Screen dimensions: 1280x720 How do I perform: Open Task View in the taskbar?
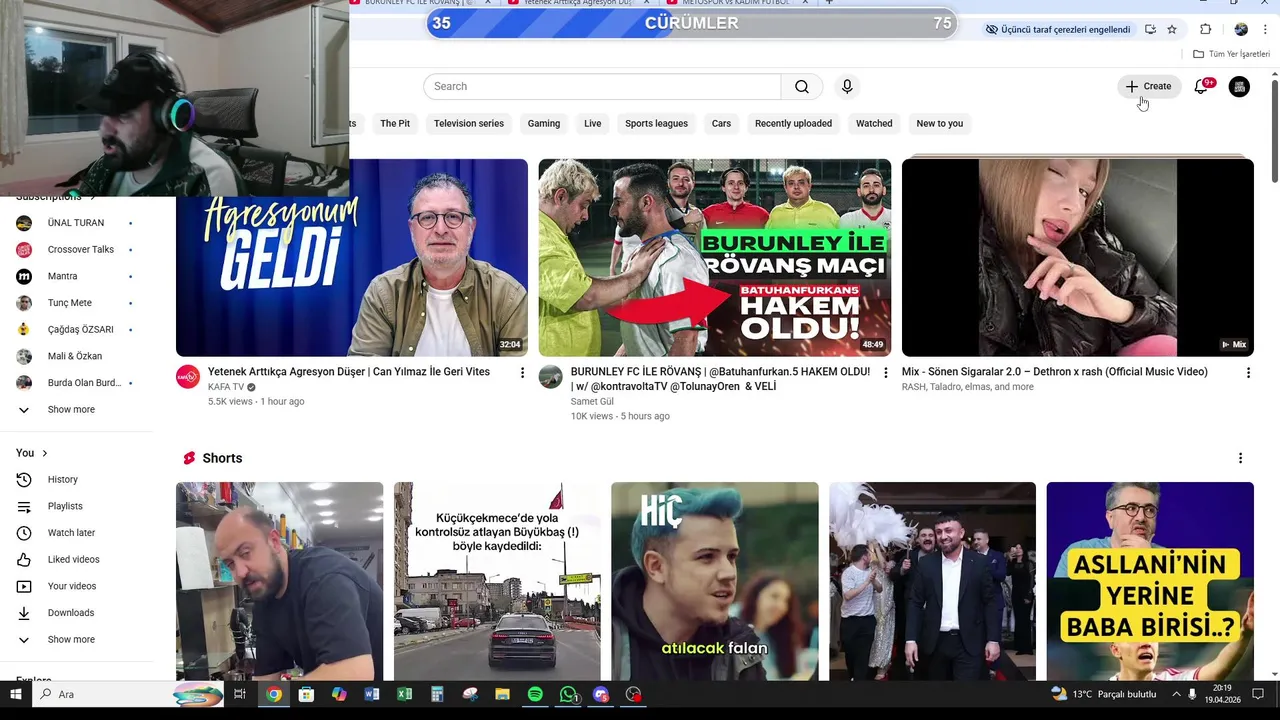click(240, 694)
